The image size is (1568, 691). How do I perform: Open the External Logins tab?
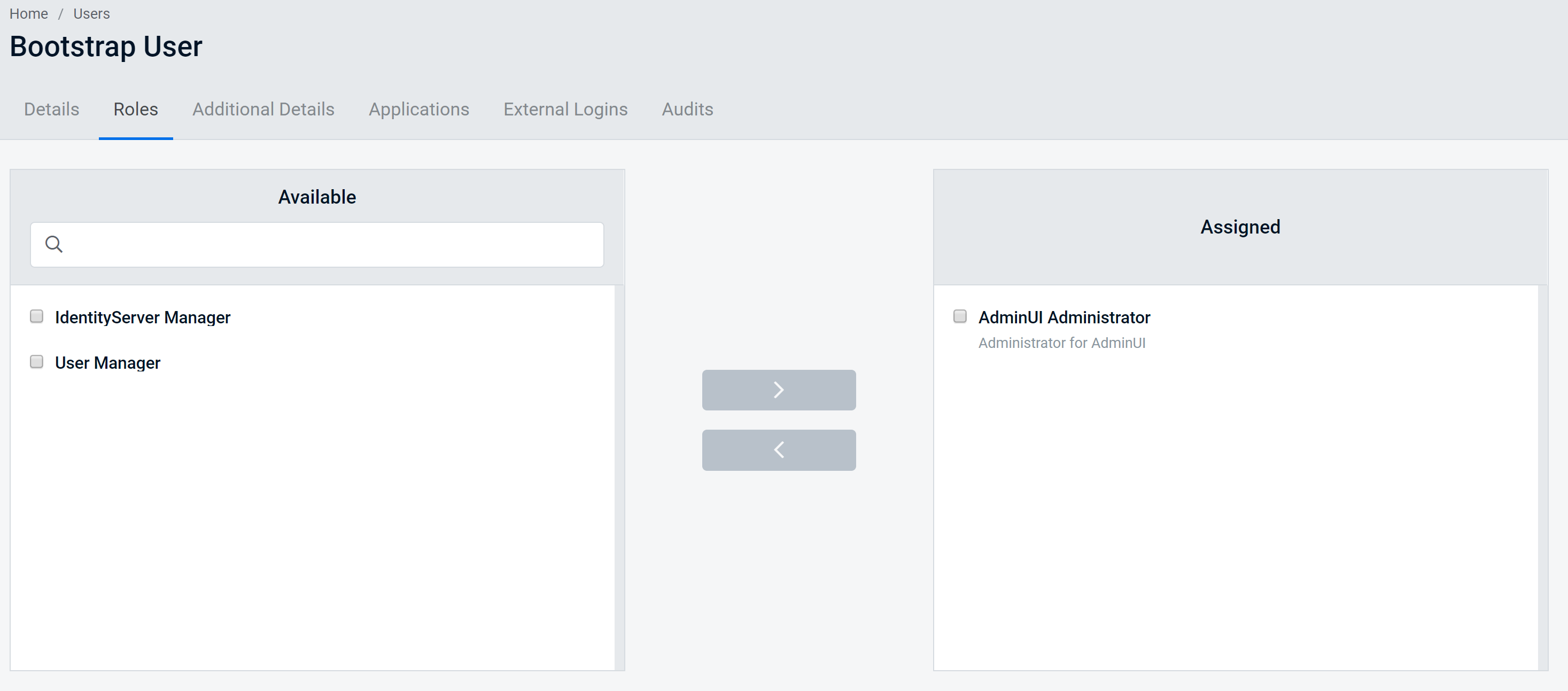pyautogui.click(x=565, y=109)
